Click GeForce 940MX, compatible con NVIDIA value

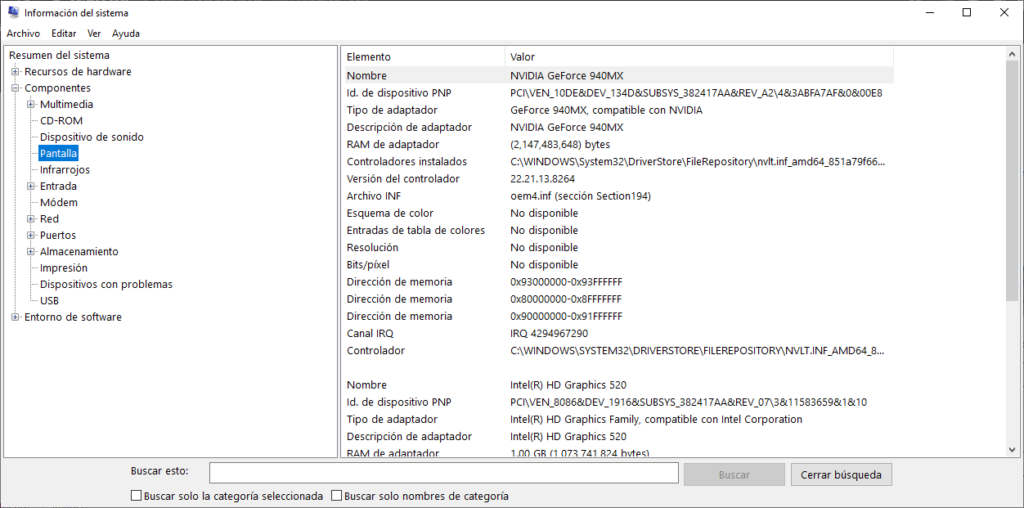(x=606, y=110)
